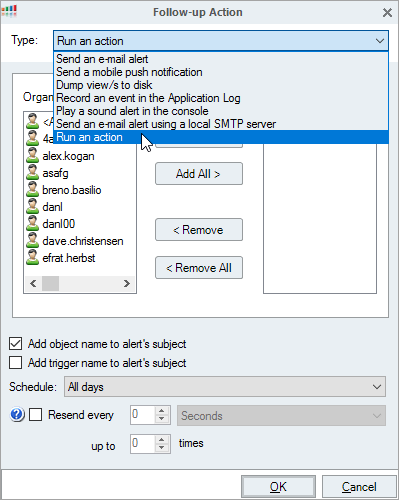Select asafg in the user list
399x500 pixels.
[55, 173]
